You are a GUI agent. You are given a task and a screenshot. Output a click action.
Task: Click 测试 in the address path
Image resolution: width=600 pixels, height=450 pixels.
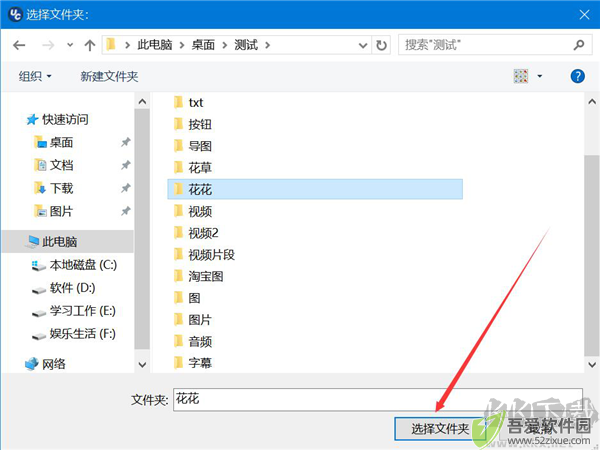pos(246,45)
